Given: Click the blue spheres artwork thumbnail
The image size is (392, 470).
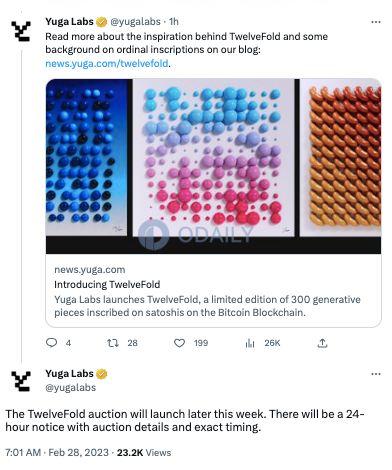Looking at the screenshot, I should click(x=87, y=157).
